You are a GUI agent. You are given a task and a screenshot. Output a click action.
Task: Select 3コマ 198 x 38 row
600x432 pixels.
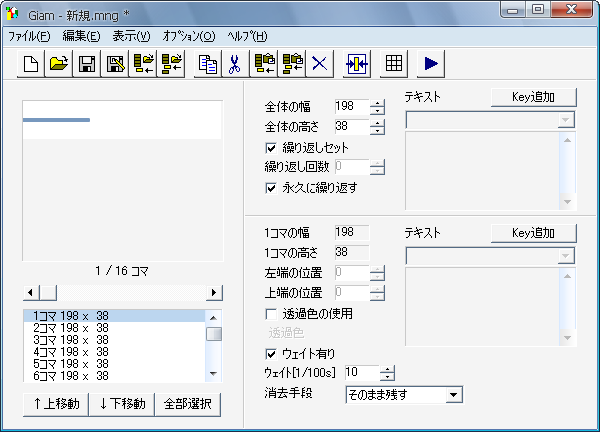pos(114,340)
